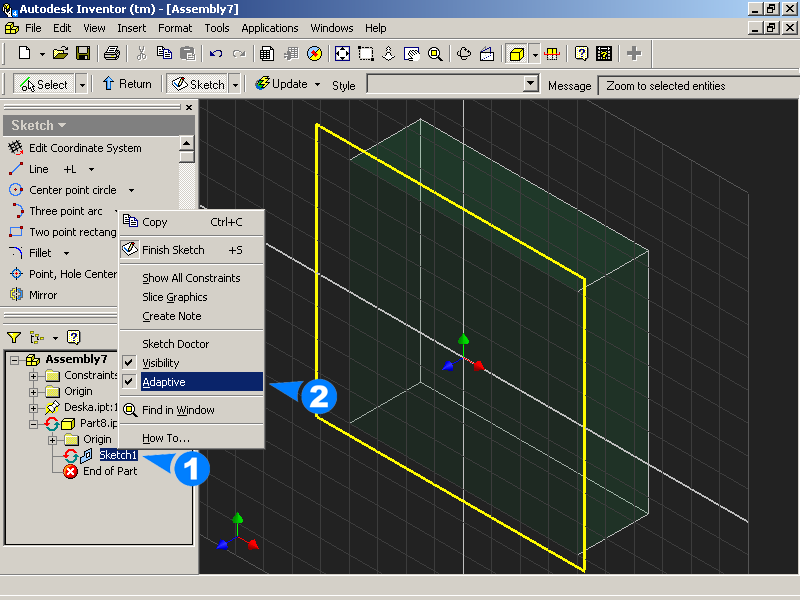Open the Center point circle flyout arrow
Image resolution: width=800 pixels, height=600 pixels.
click(131, 190)
